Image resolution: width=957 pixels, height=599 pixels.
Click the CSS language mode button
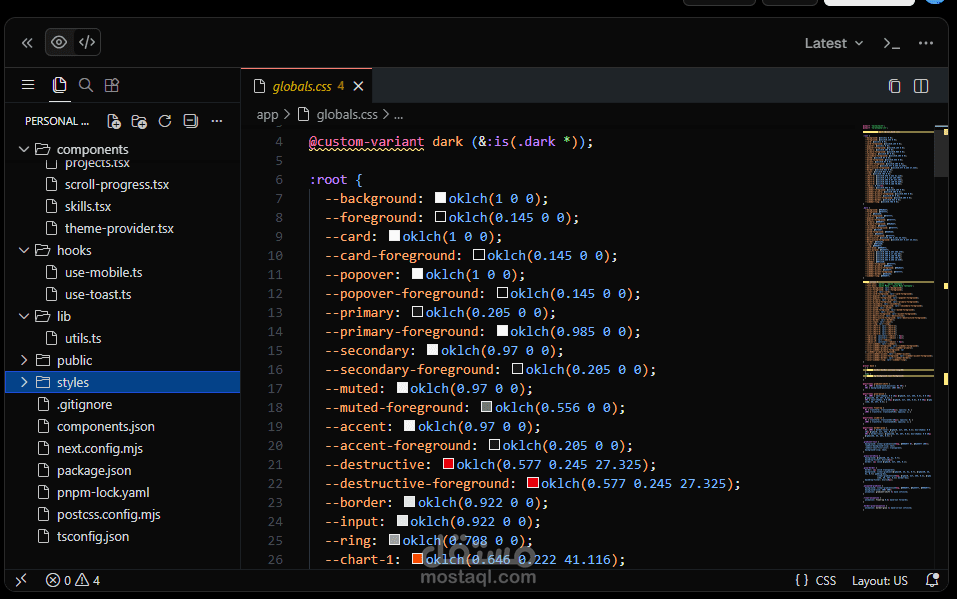[x=825, y=580]
